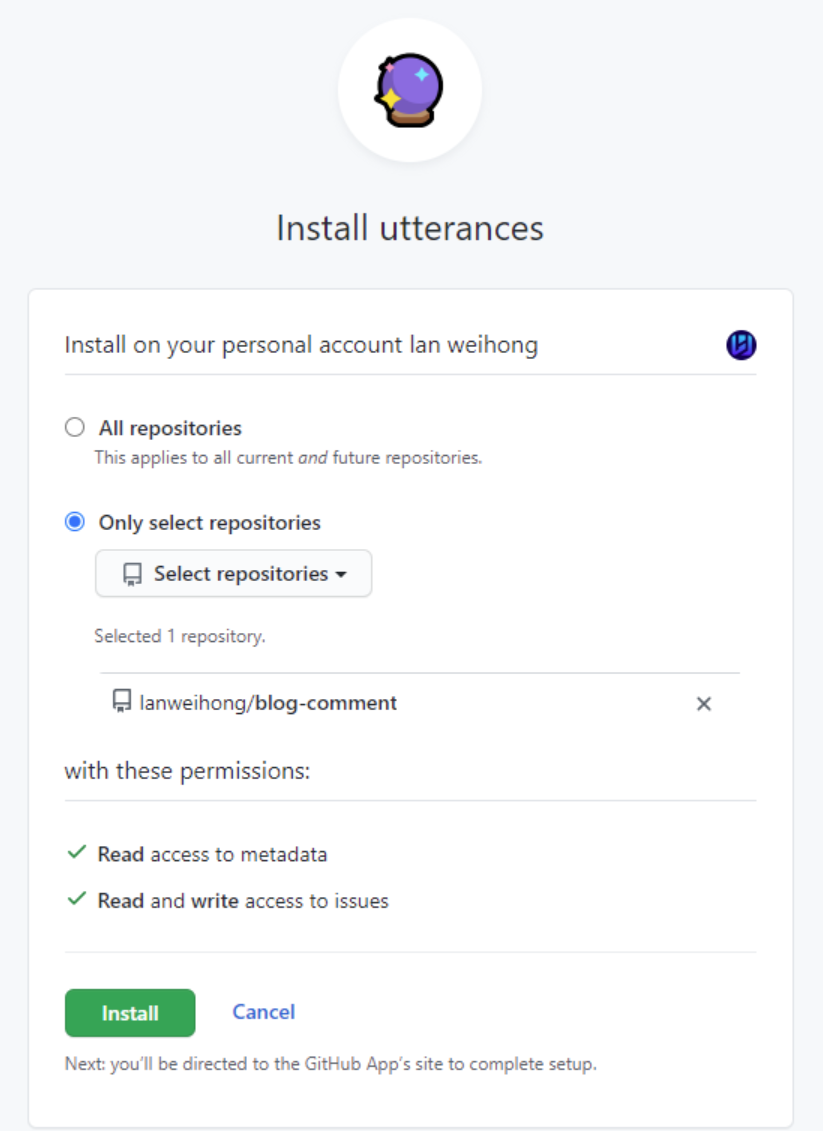Click the Install utterances heading
Screen dimensions: 823x1131
410,229
